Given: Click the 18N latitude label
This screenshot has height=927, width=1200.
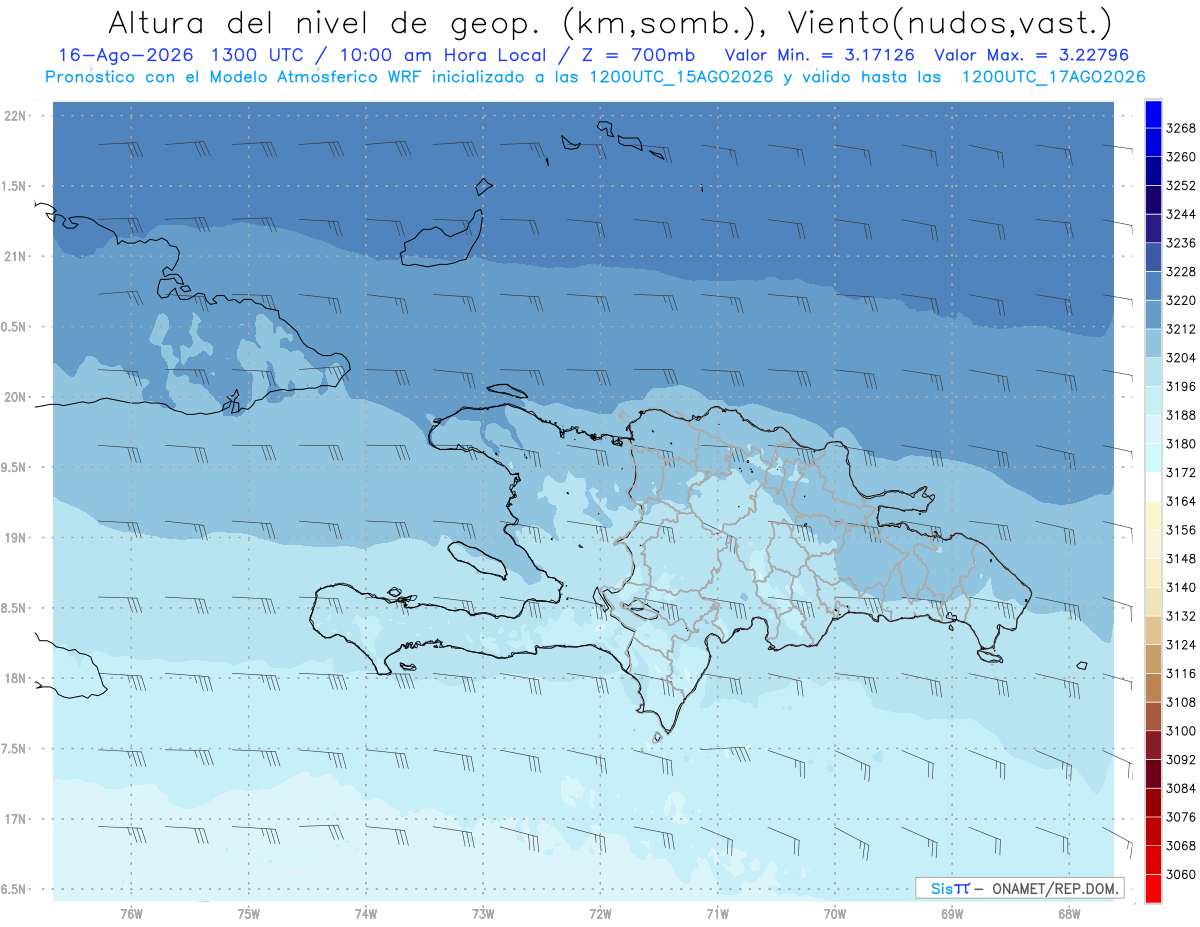Looking at the screenshot, I should [x=14, y=679].
